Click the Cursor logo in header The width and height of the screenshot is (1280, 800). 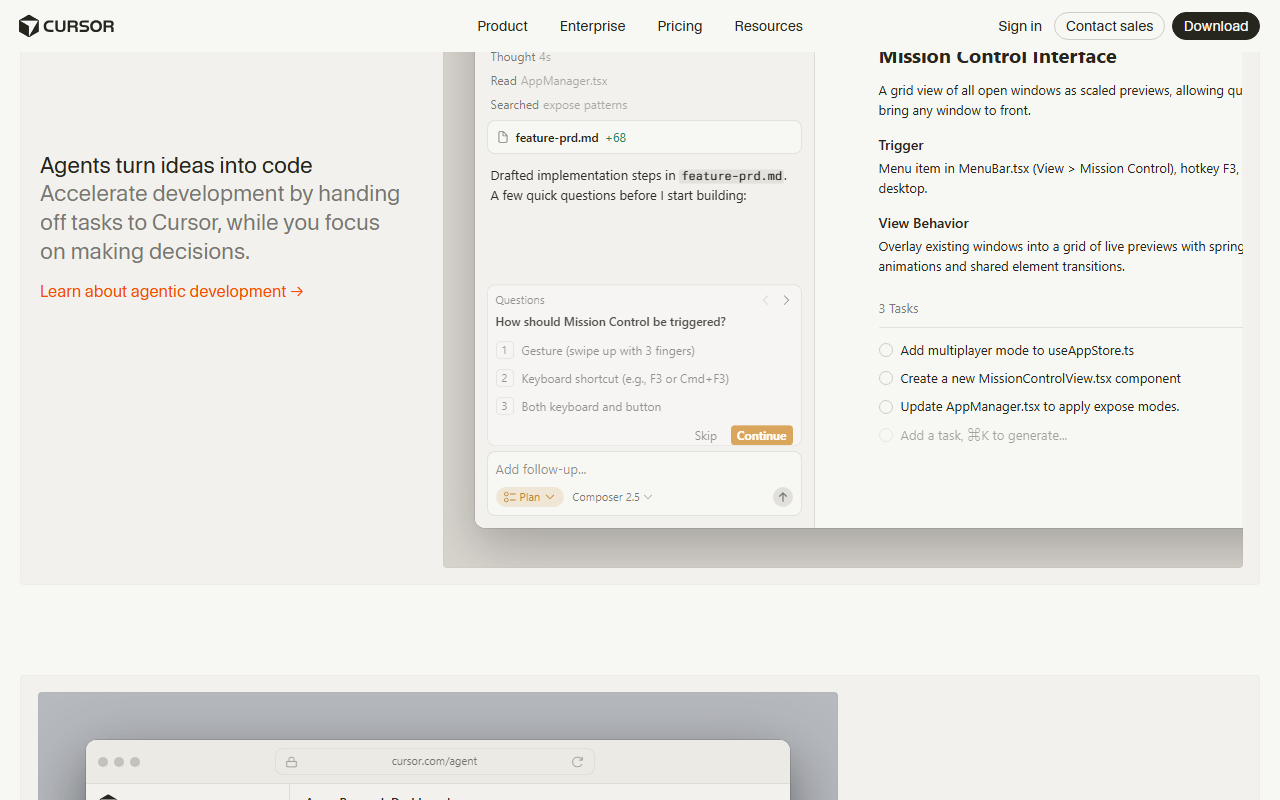pos(66,26)
